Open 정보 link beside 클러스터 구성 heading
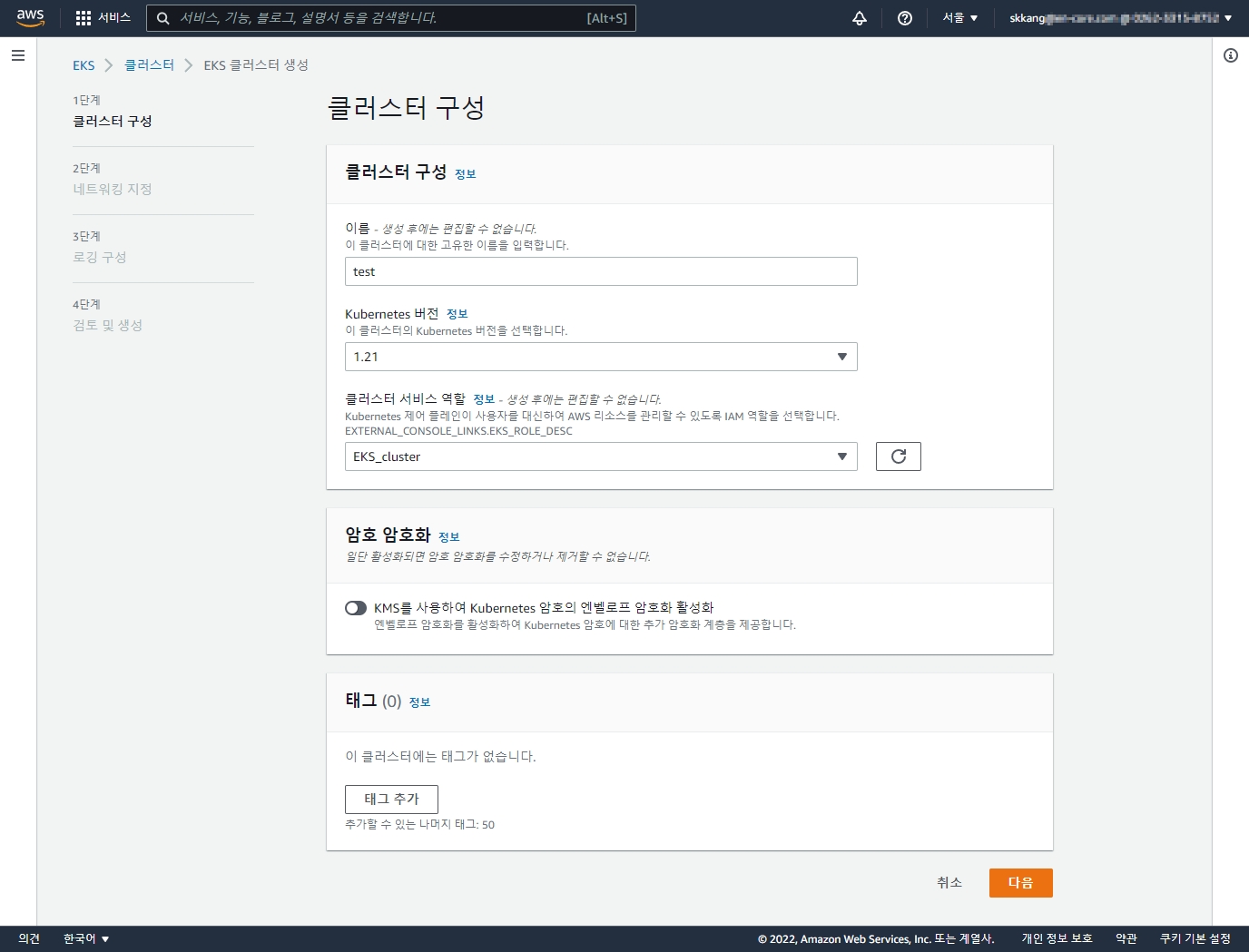 466,174
